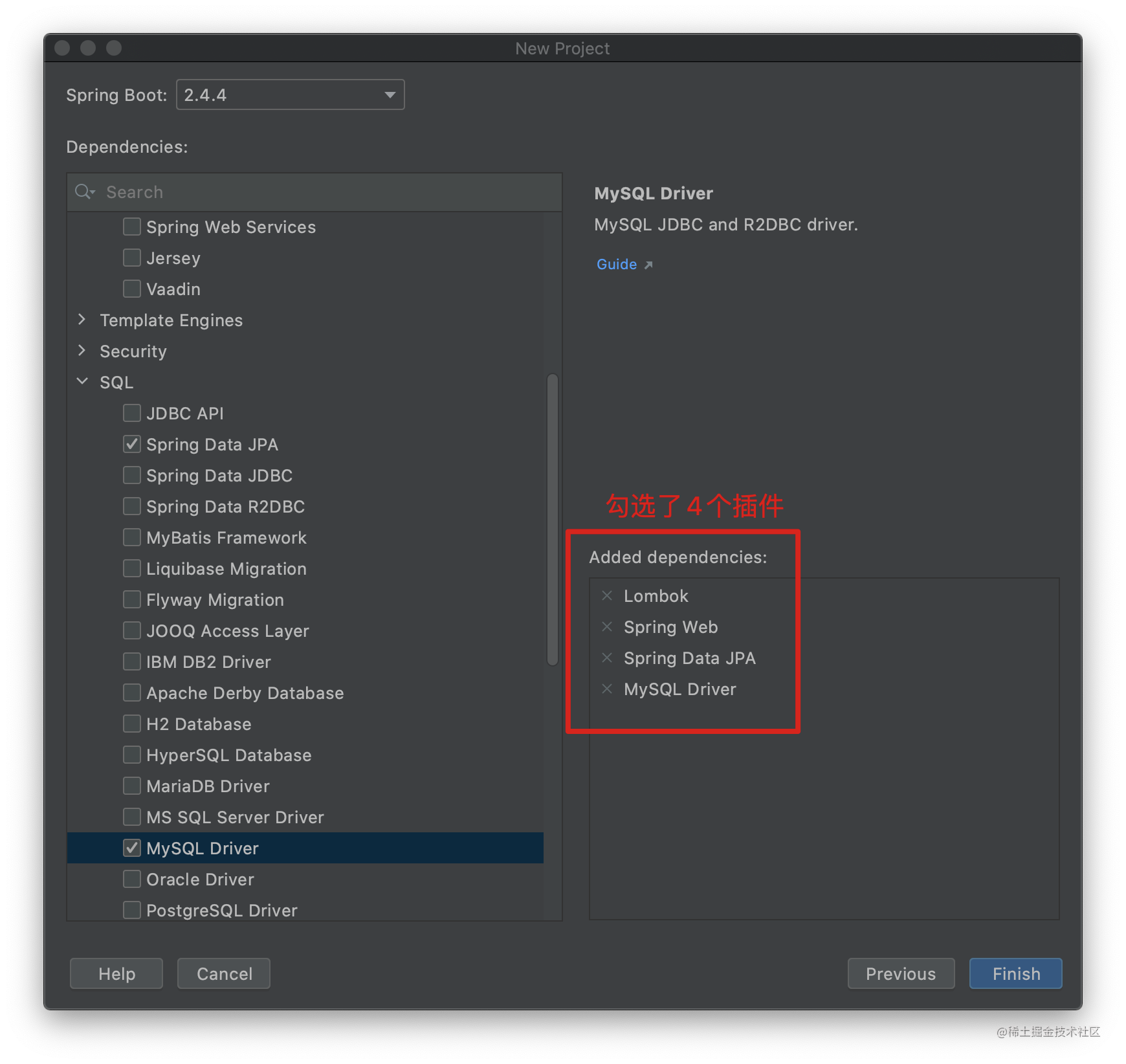Click the Guide external link arrow icon
1126x1064 pixels.
(648, 265)
